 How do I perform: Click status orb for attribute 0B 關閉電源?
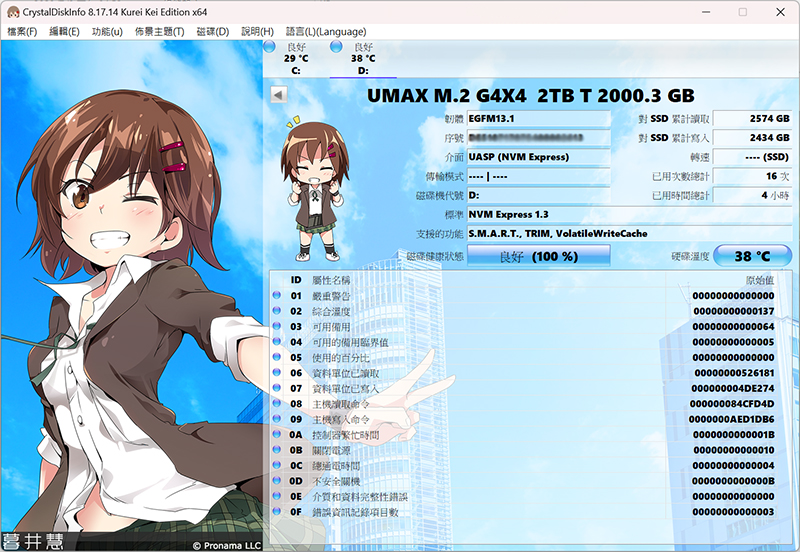[277, 449]
